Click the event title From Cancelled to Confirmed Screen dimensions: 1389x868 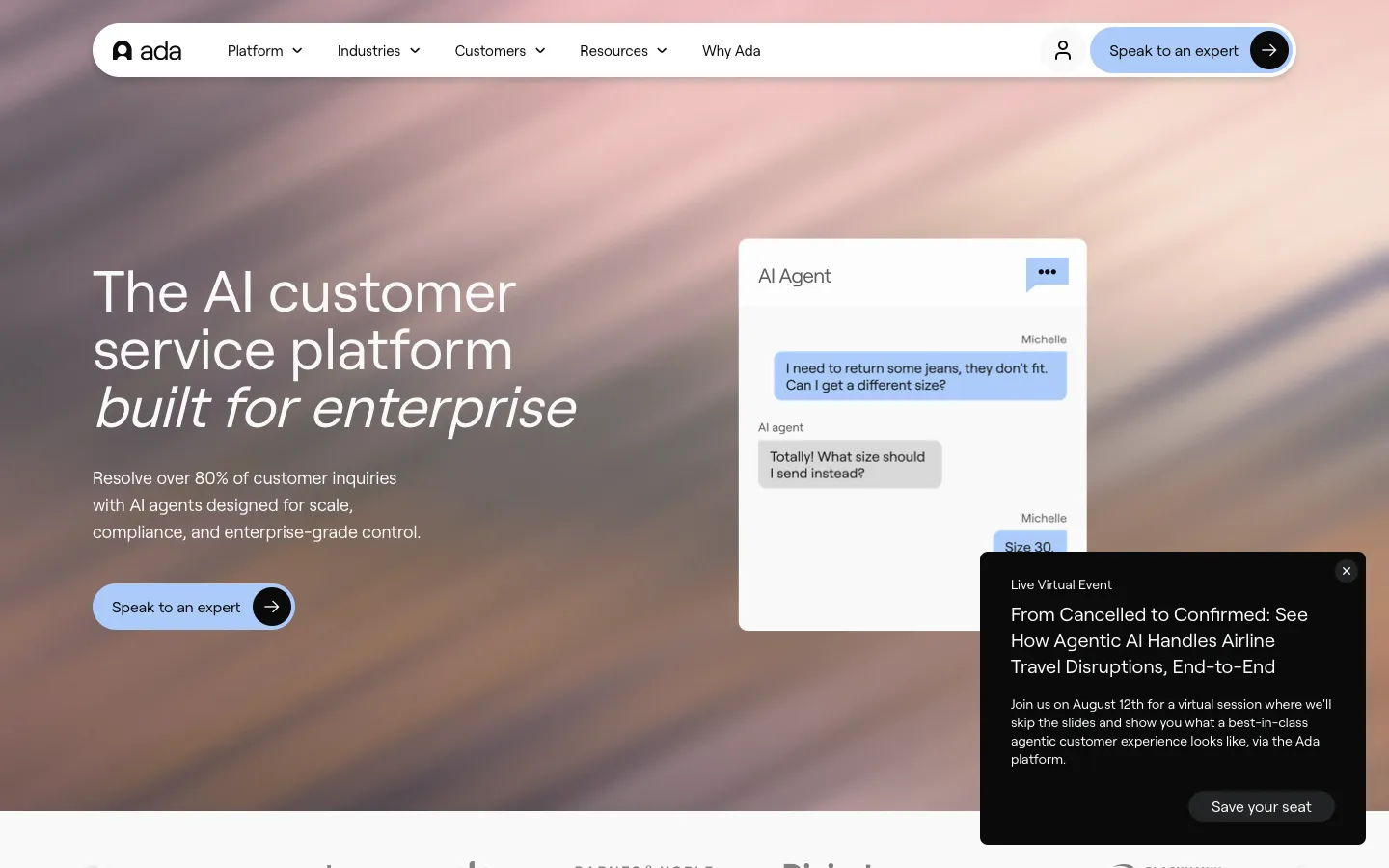1159,640
